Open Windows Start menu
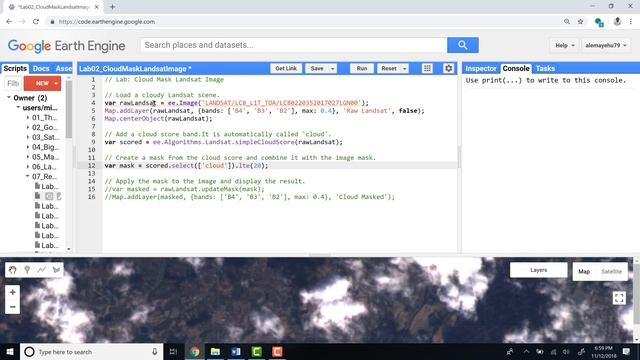Screen dimensions: 640x360 (x=9, y=351)
